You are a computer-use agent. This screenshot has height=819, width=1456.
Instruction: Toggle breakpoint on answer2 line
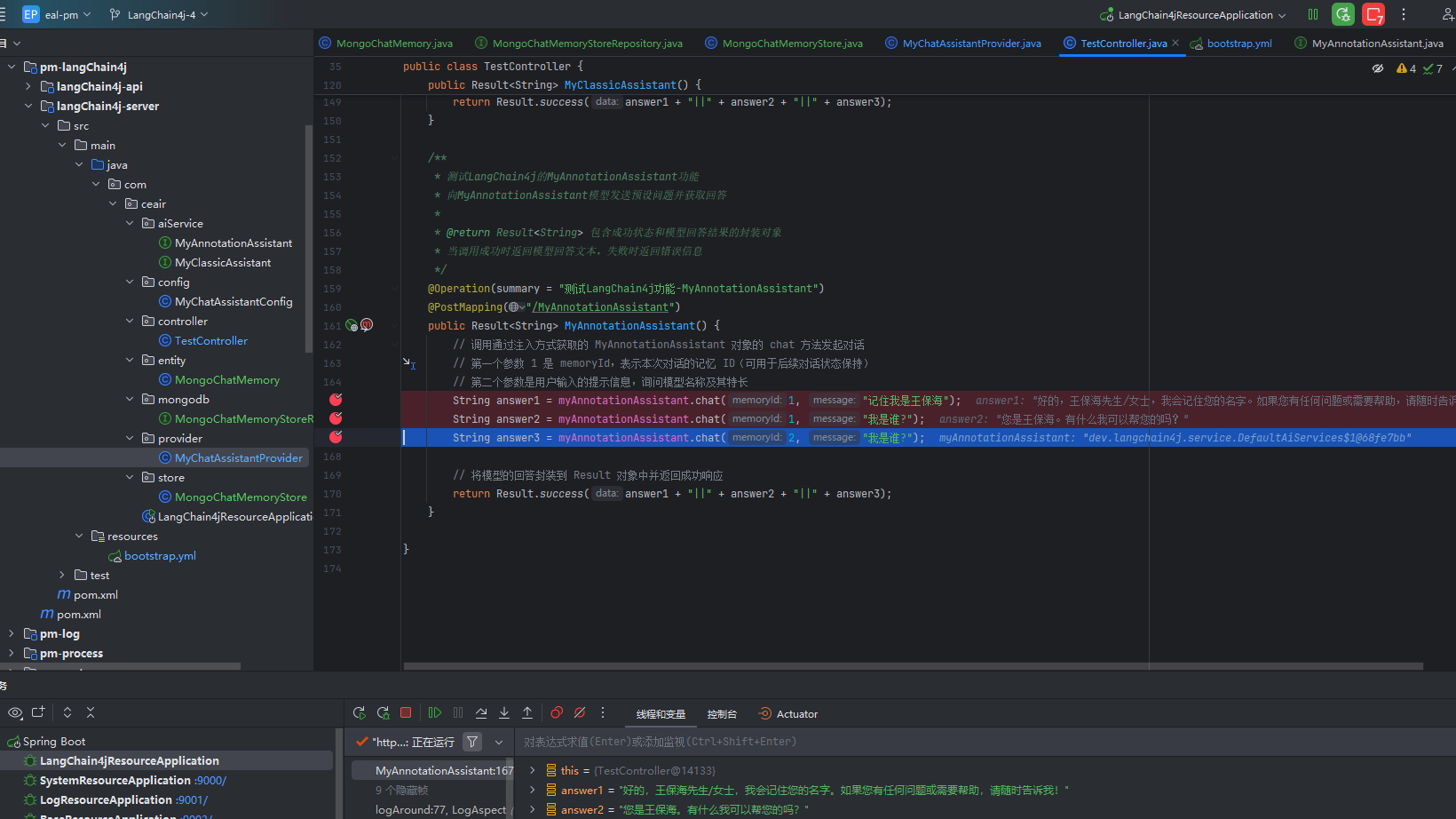point(336,418)
